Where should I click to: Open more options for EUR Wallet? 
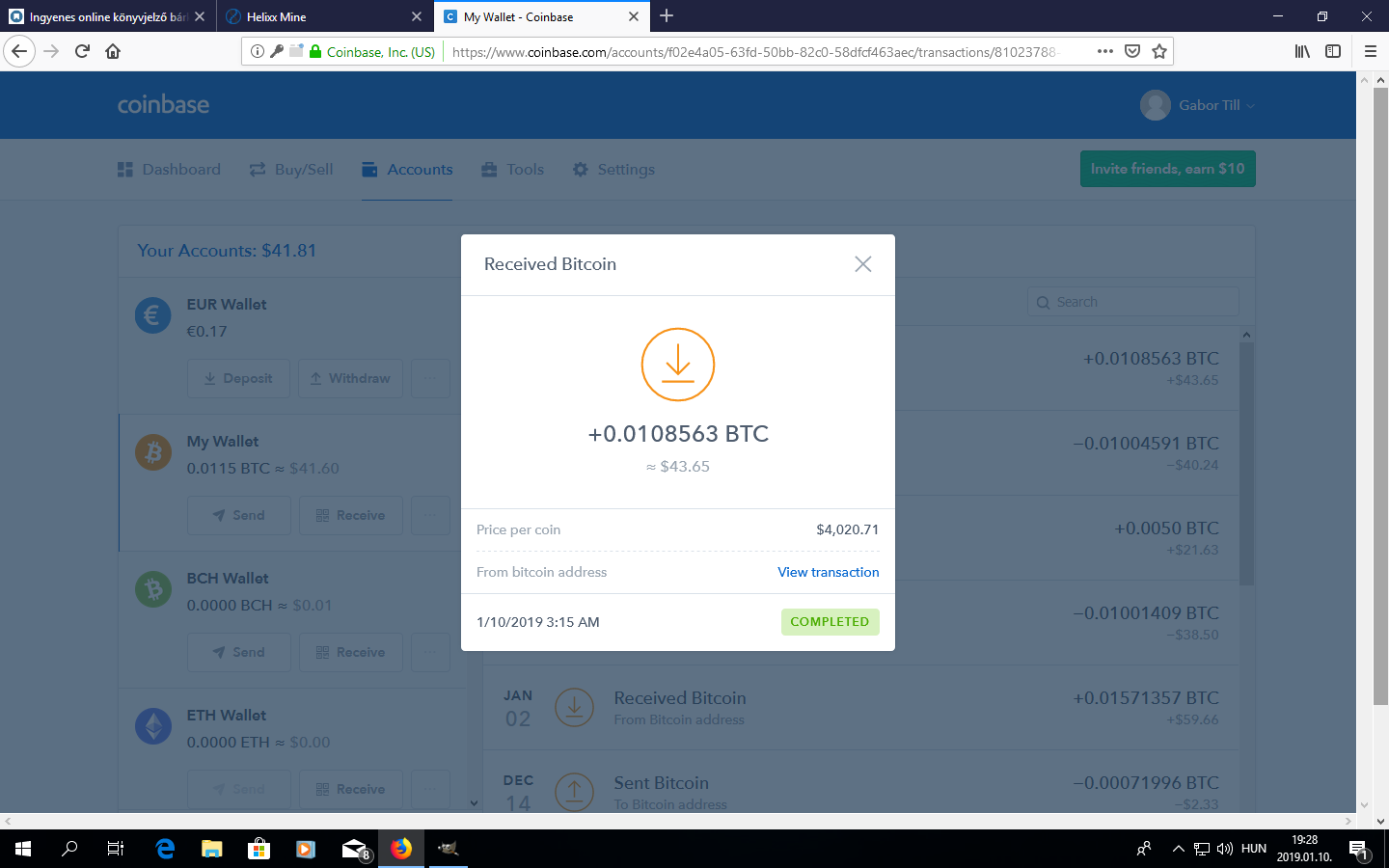(430, 379)
